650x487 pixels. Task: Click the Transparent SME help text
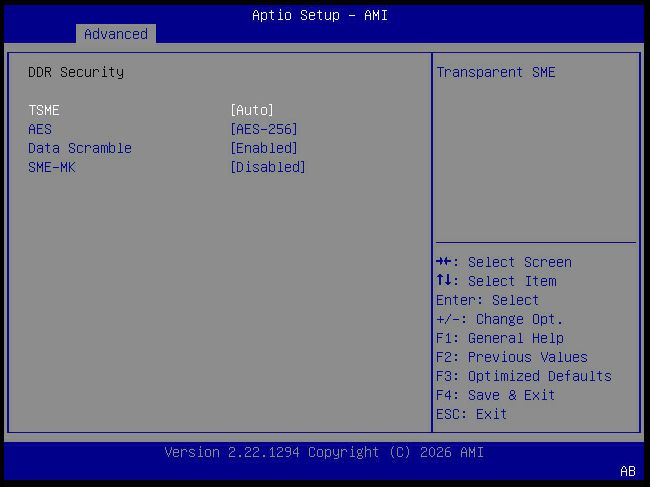(x=496, y=73)
